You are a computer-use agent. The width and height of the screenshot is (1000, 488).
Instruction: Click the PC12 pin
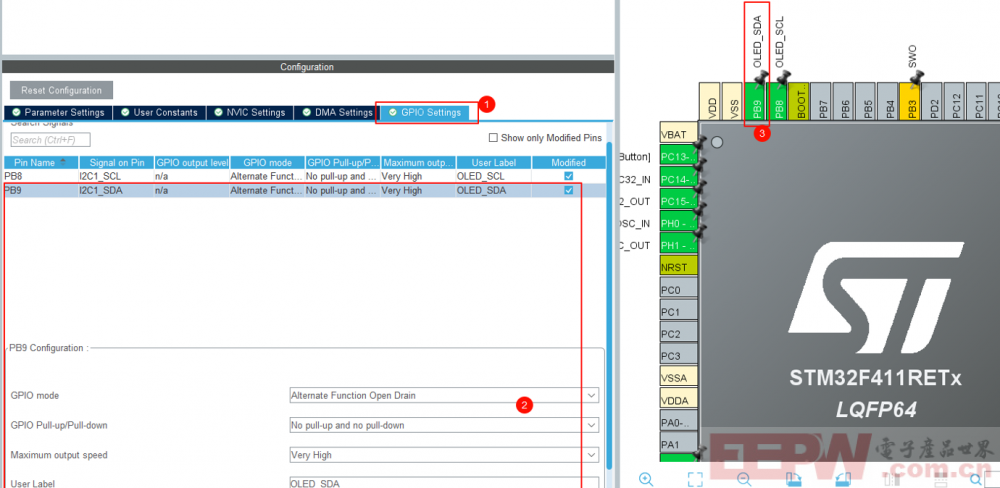pos(955,101)
